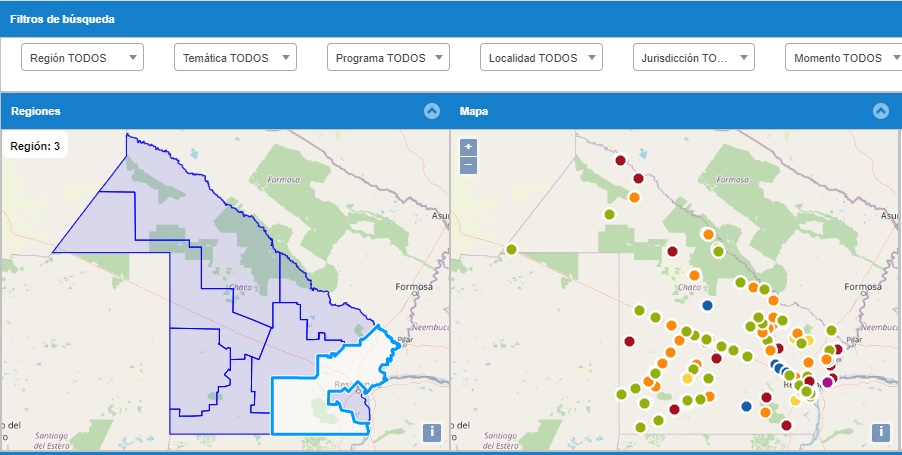Screen dimensions: 902x455
Task: Click the Regiones panel title
Action: pos(35,111)
